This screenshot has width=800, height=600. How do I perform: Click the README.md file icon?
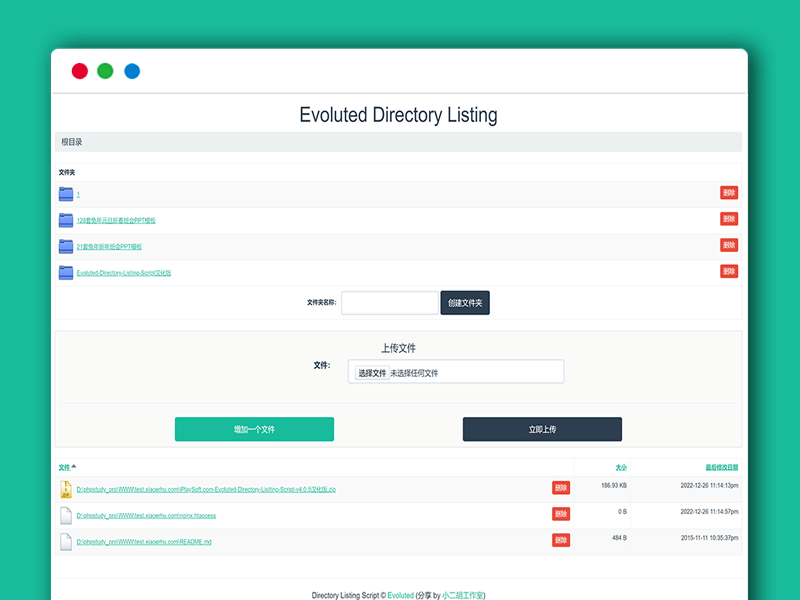66,541
